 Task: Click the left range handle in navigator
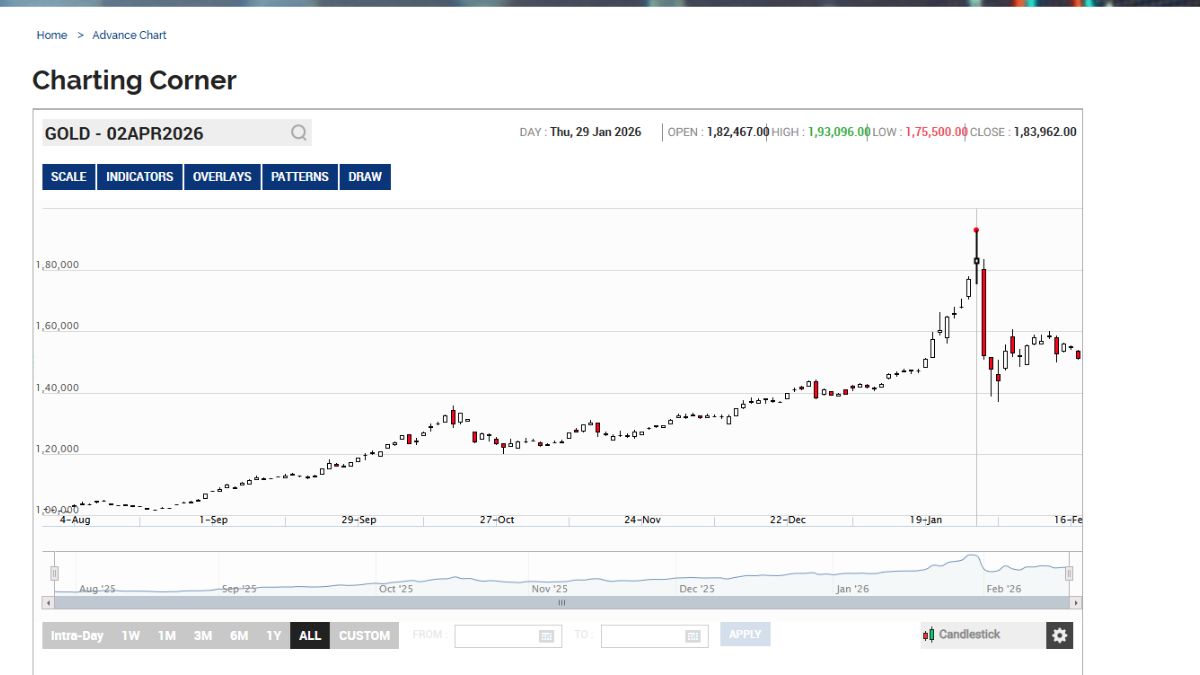(54, 573)
